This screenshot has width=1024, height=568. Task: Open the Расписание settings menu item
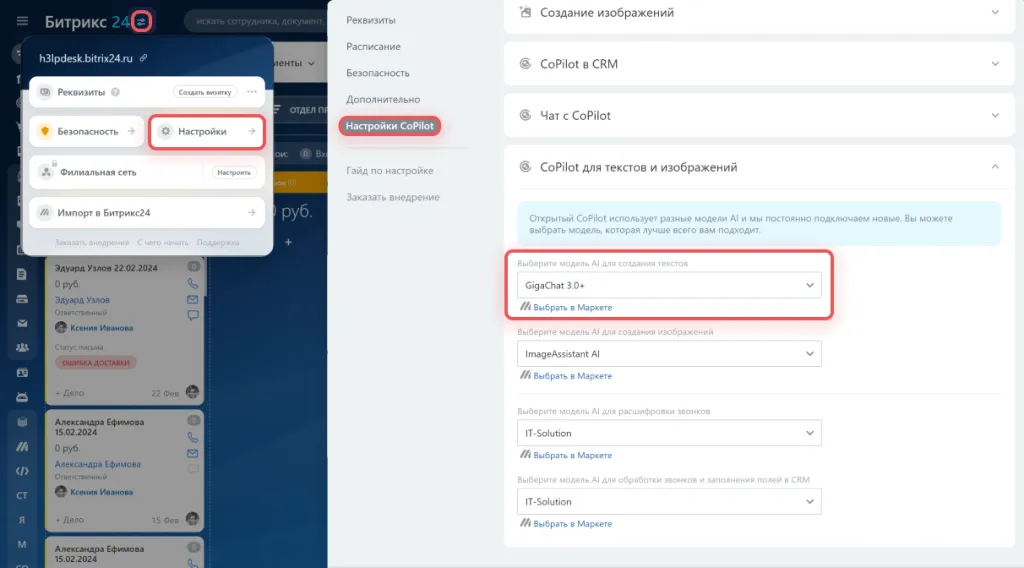pyautogui.click(x=373, y=47)
